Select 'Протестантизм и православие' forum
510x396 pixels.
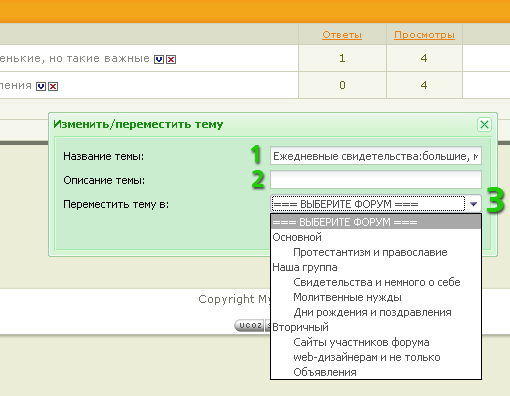pyautogui.click(x=376, y=252)
